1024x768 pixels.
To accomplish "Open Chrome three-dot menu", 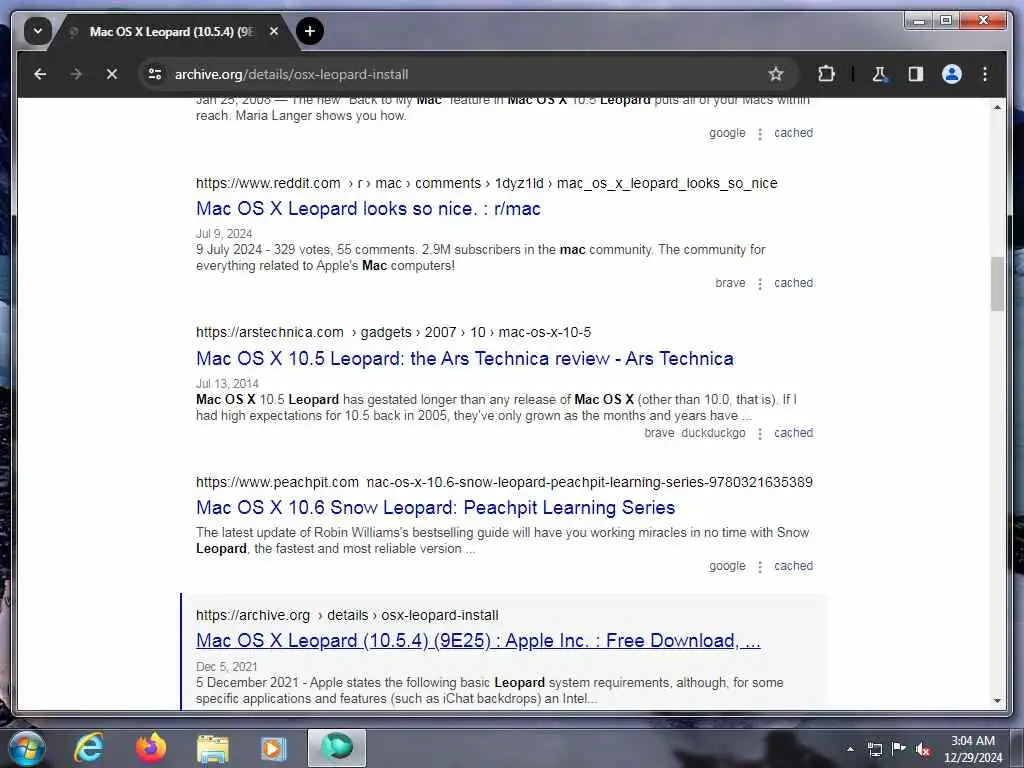I will pos(985,74).
